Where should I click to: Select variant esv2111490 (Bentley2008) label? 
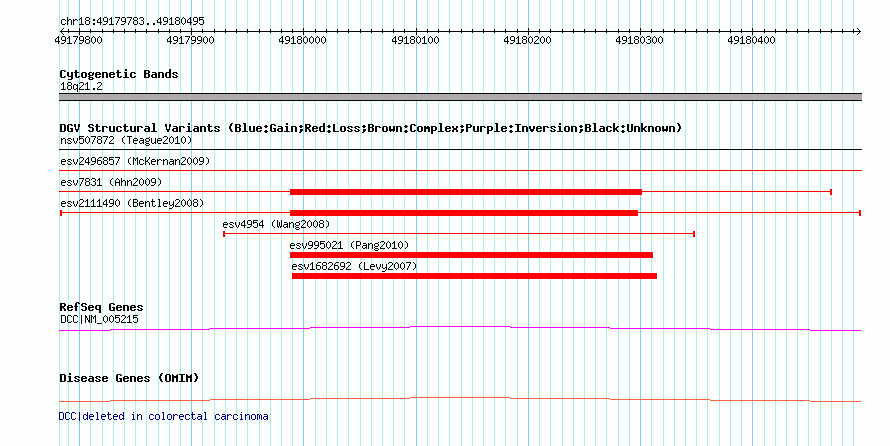[132, 203]
